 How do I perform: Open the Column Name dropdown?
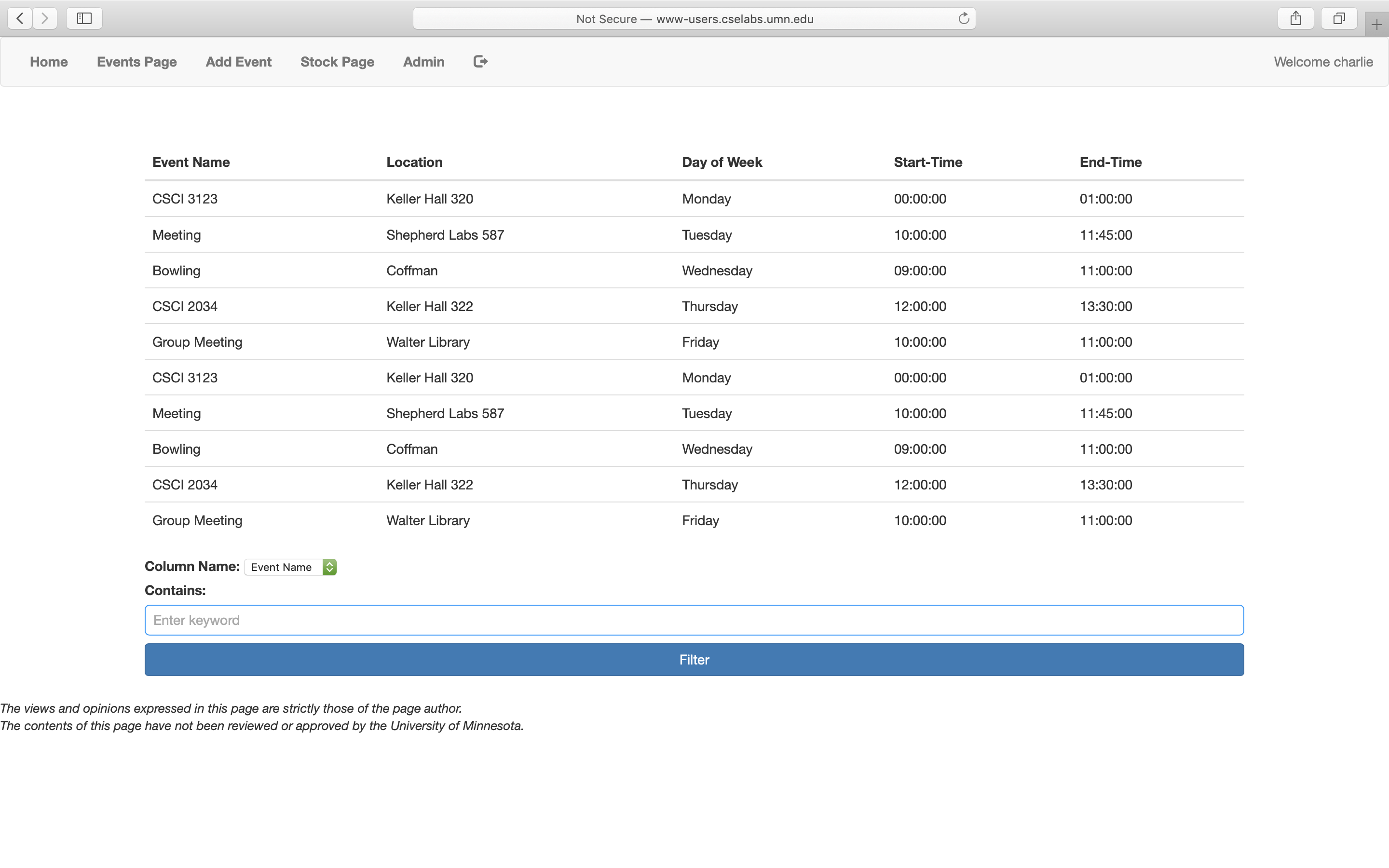click(290, 567)
